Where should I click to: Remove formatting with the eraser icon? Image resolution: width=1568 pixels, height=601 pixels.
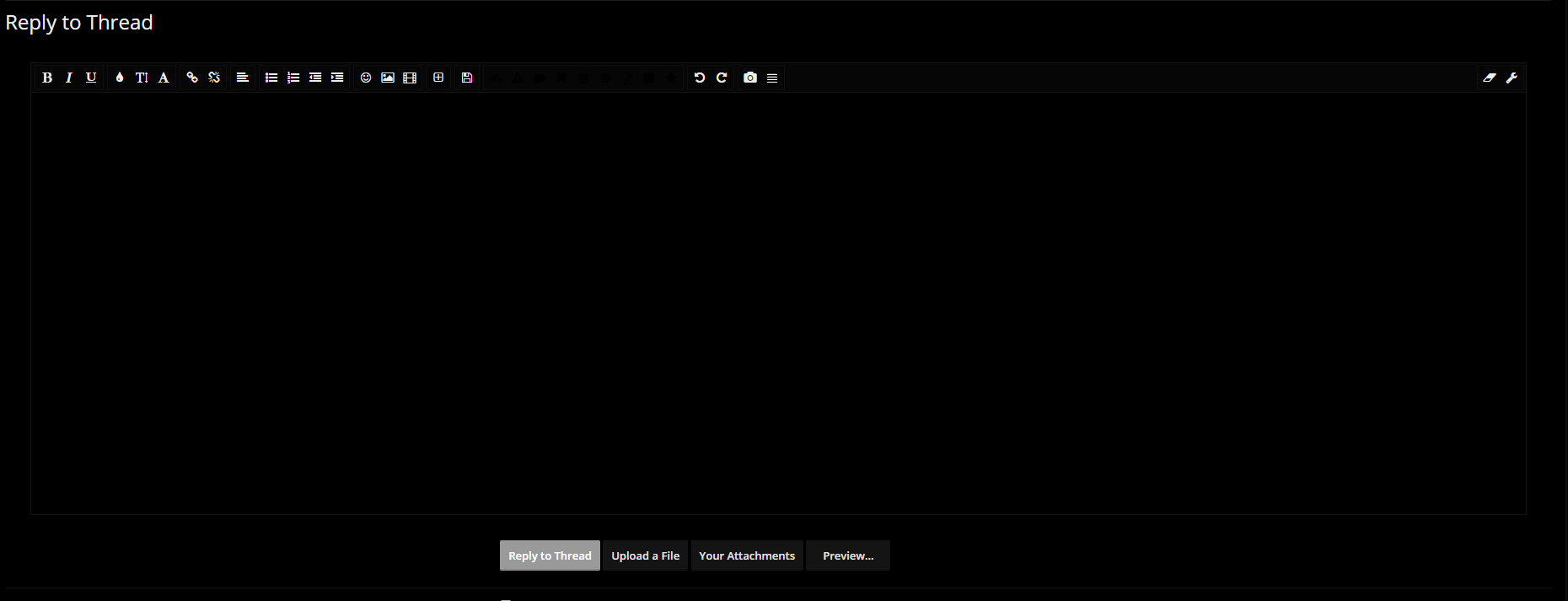[1490, 78]
